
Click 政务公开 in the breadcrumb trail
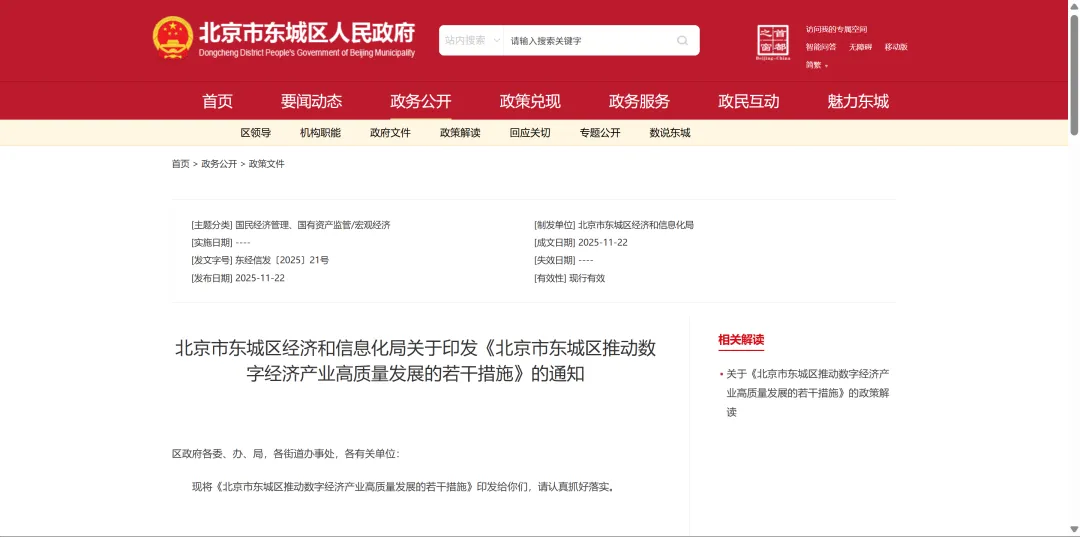click(x=219, y=164)
